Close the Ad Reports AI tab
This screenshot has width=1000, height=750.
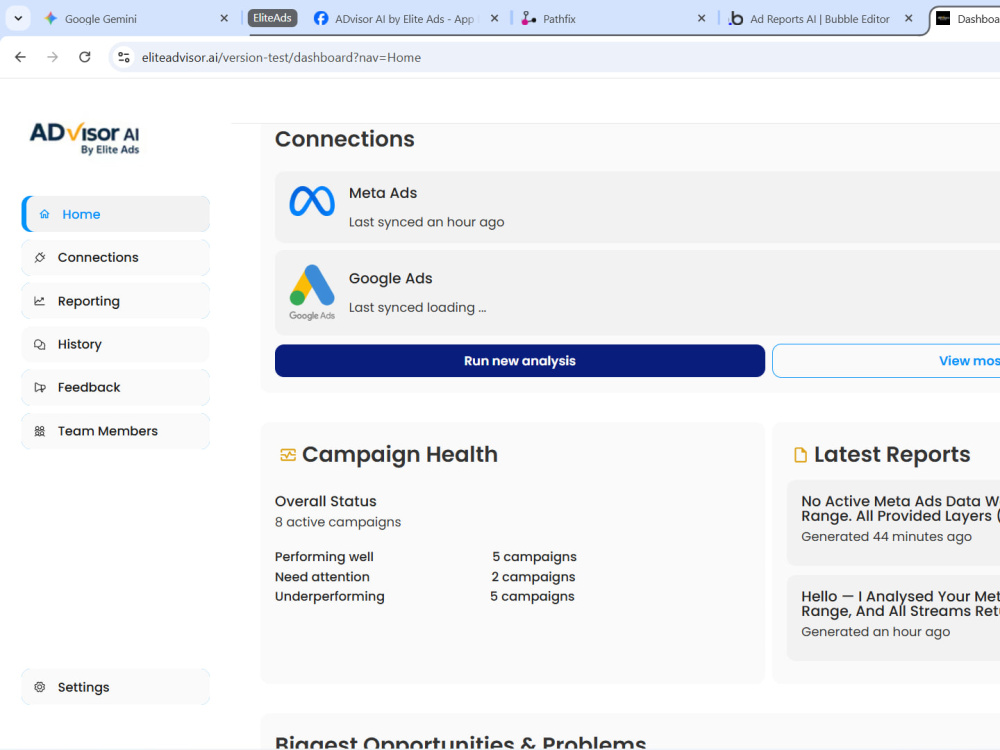click(x=909, y=18)
